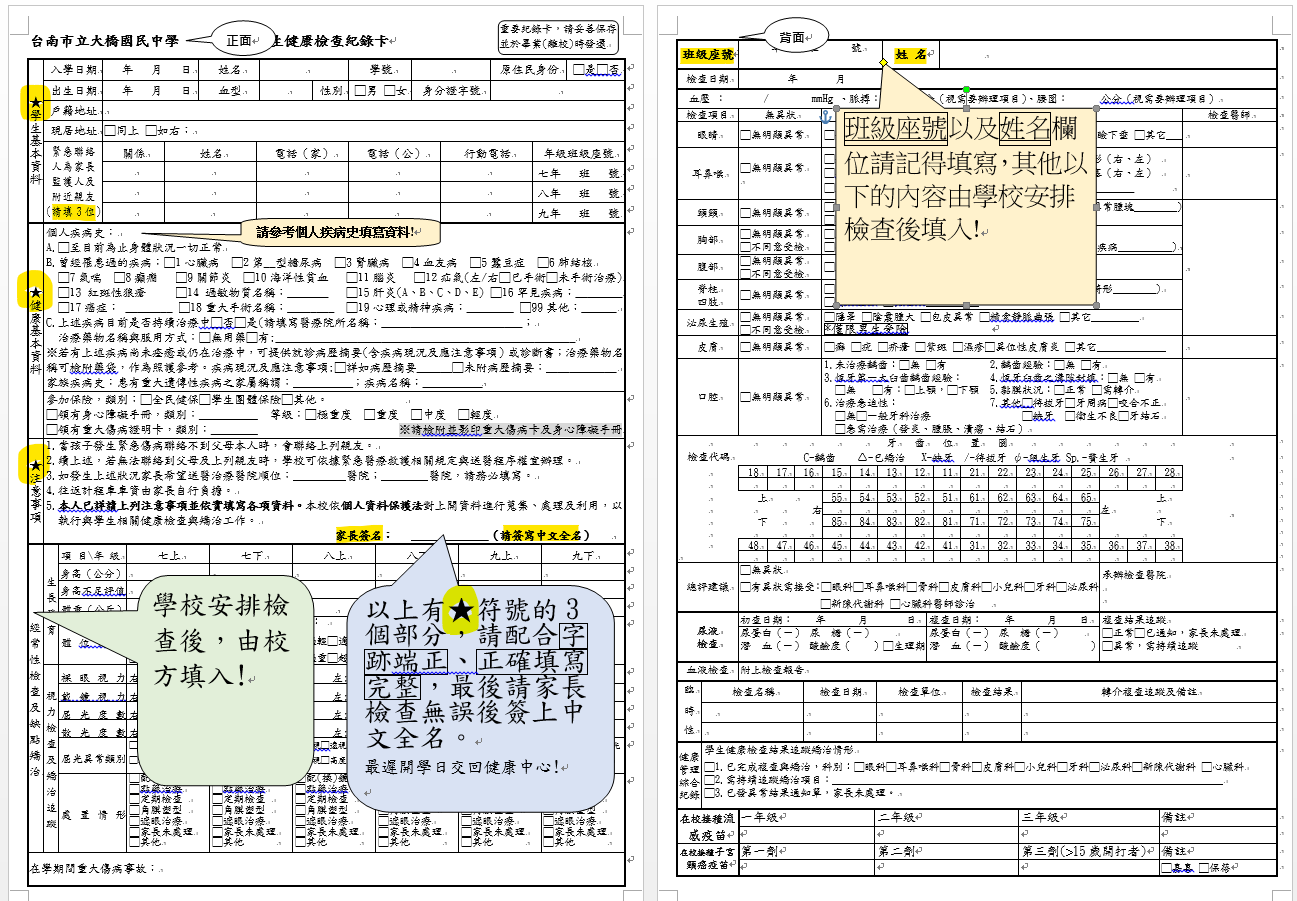Click the 九年 班 號 cell
Image resolution: width=1297 pixels, height=901 pixels.
tap(579, 212)
